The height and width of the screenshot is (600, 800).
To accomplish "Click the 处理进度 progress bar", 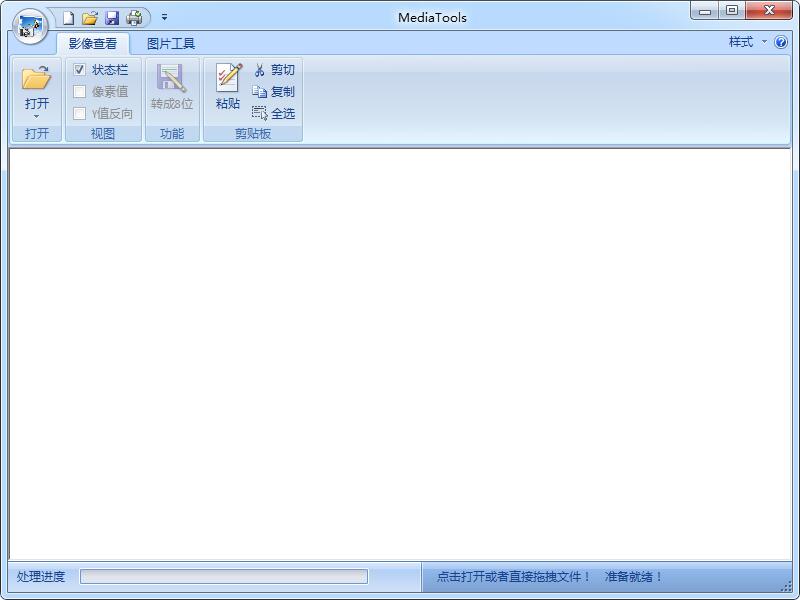I will tap(225, 577).
